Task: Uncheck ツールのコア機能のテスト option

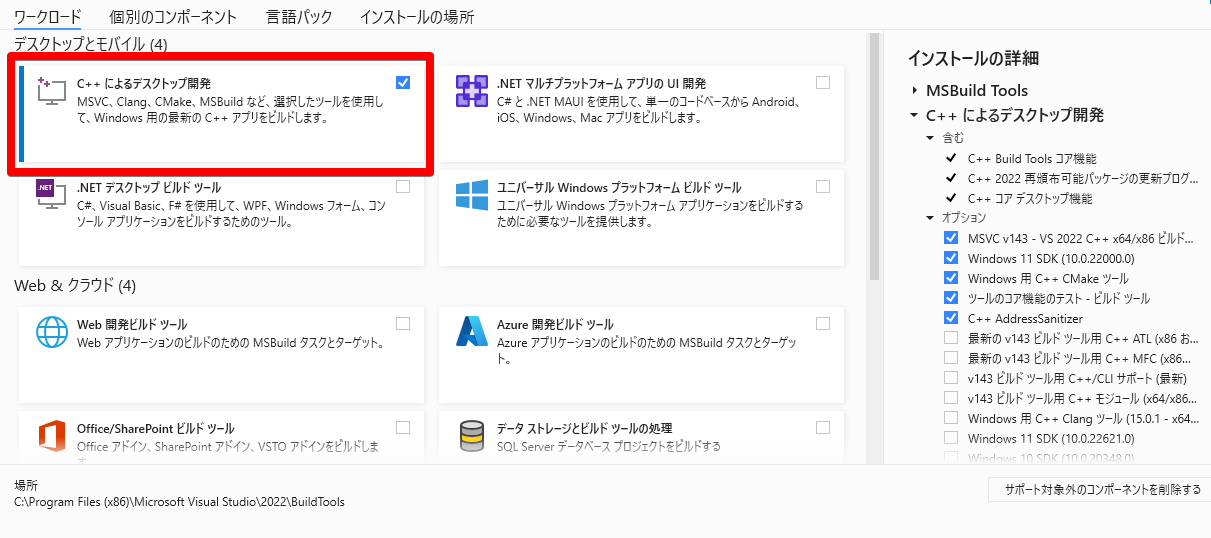Action: (x=951, y=298)
